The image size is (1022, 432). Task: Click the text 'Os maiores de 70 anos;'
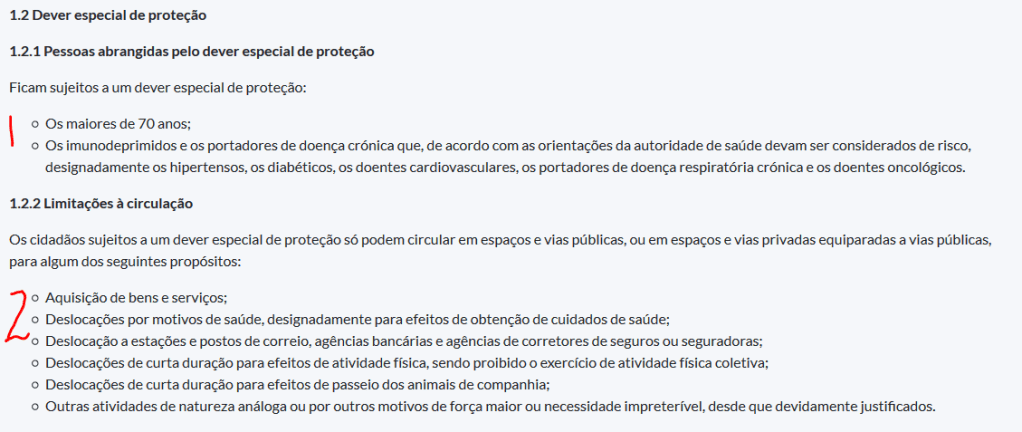click(x=118, y=124)
